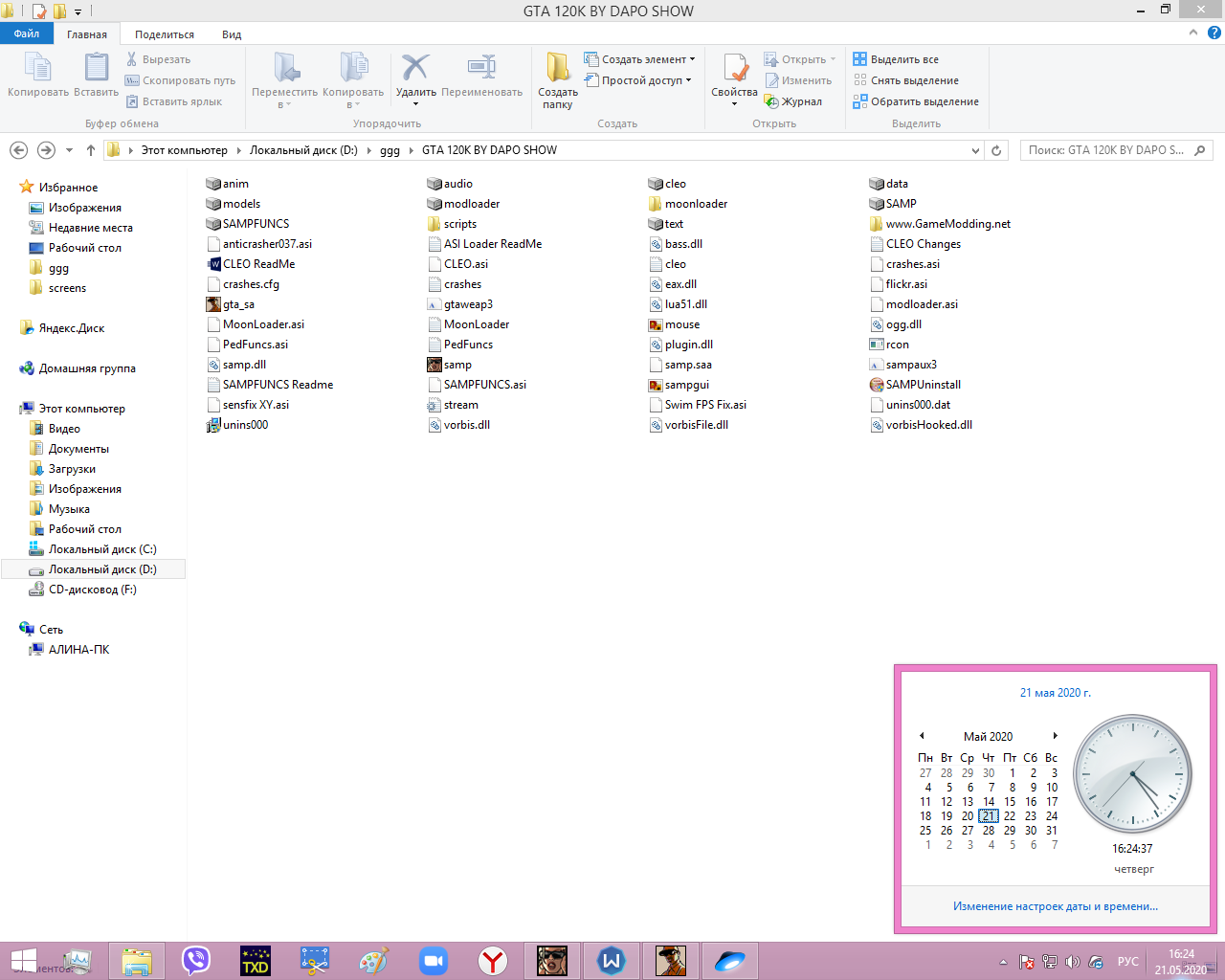The height and width of the screenshot is (980, 1225).
Task: Refresh the folder view button
Action: [996, 150]
